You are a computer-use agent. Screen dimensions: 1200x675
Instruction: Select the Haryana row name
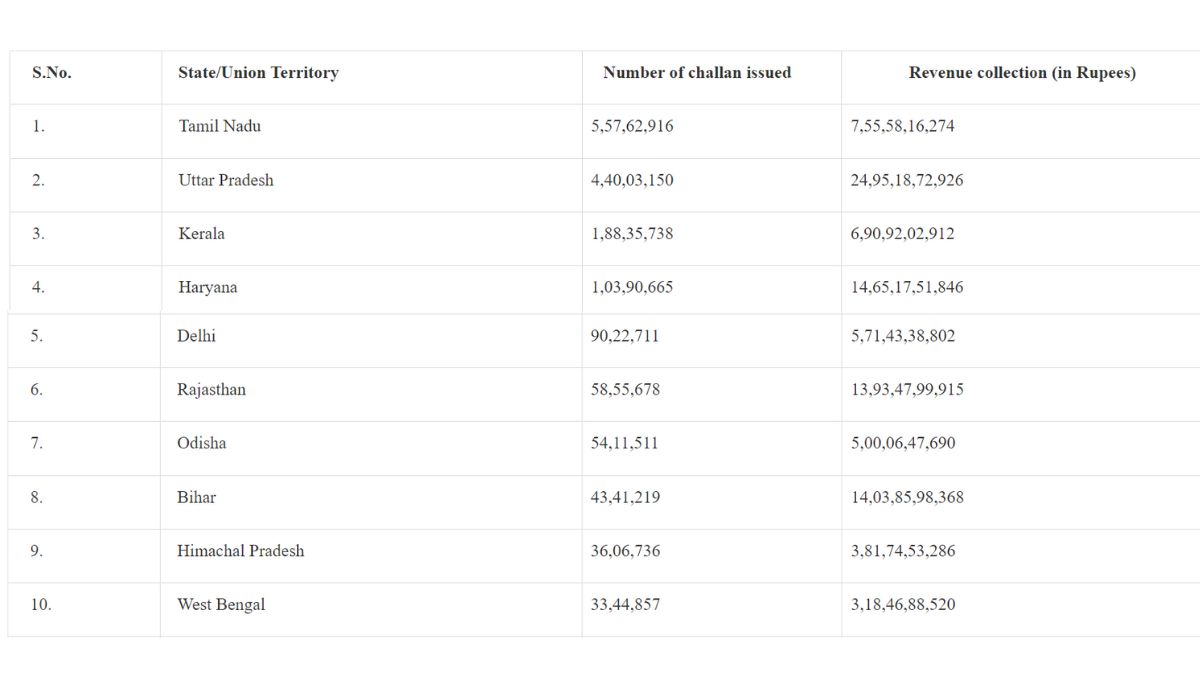(x=208, y=287)
